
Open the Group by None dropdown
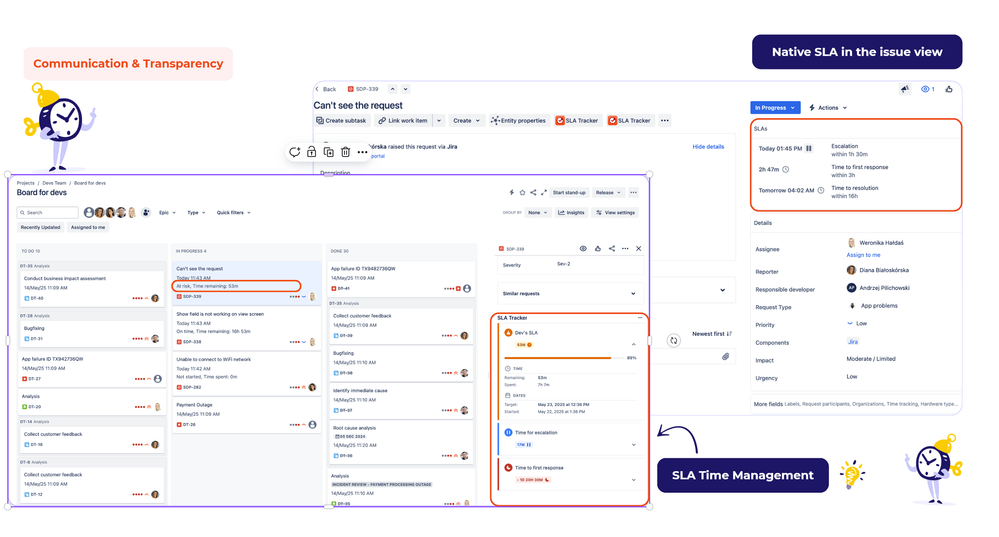point(537,213)
